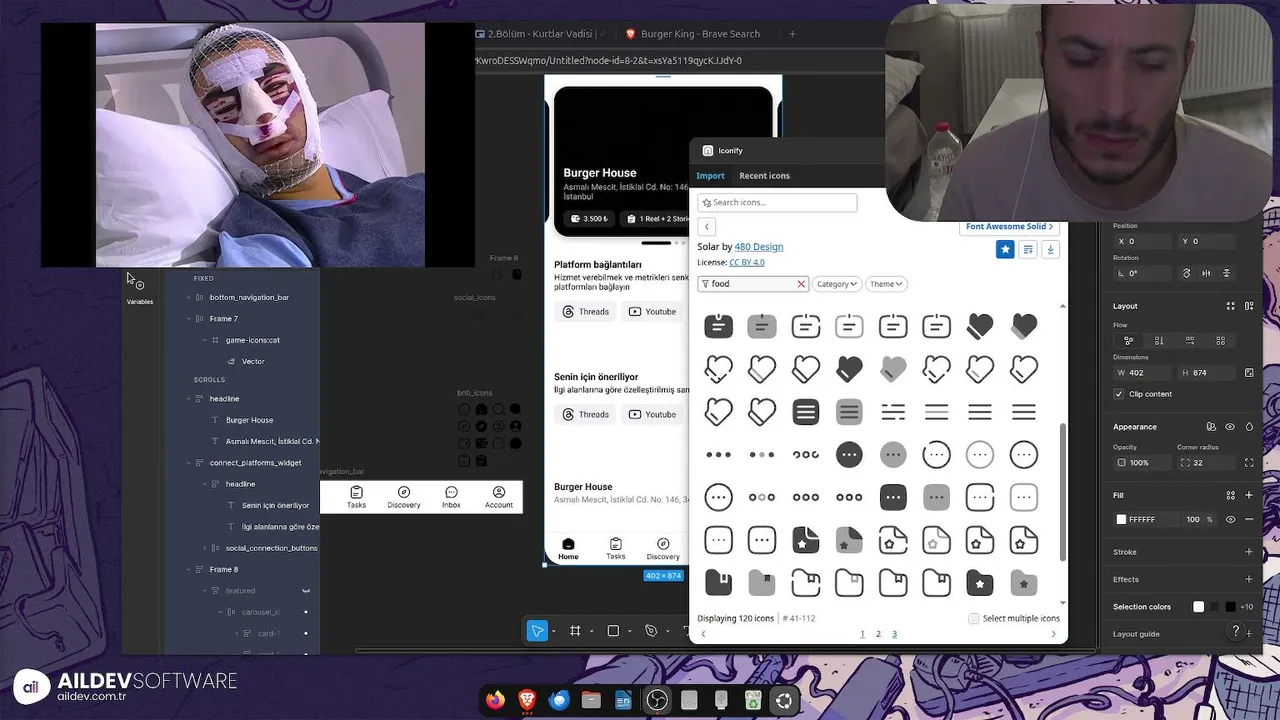Go back in Iconify plugin
Viewport: 1280px width, 720px height.
(x=707, y=227)
